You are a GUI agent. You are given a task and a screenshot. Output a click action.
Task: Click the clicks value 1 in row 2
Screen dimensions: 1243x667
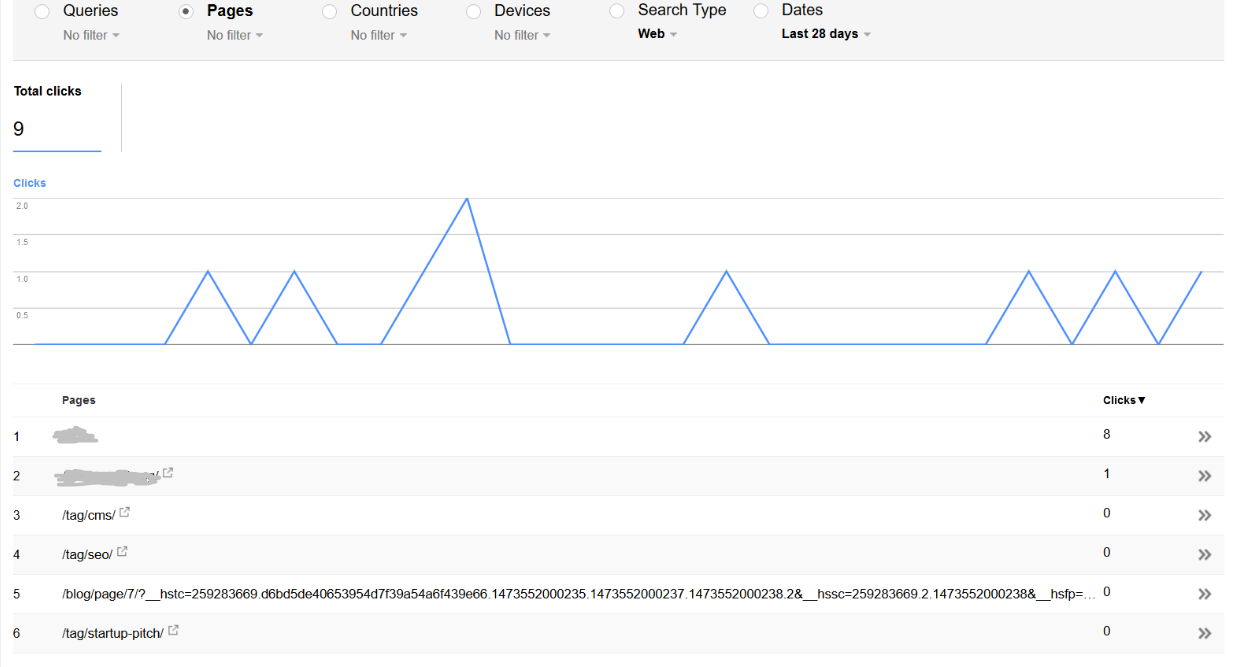point(1107,474)
